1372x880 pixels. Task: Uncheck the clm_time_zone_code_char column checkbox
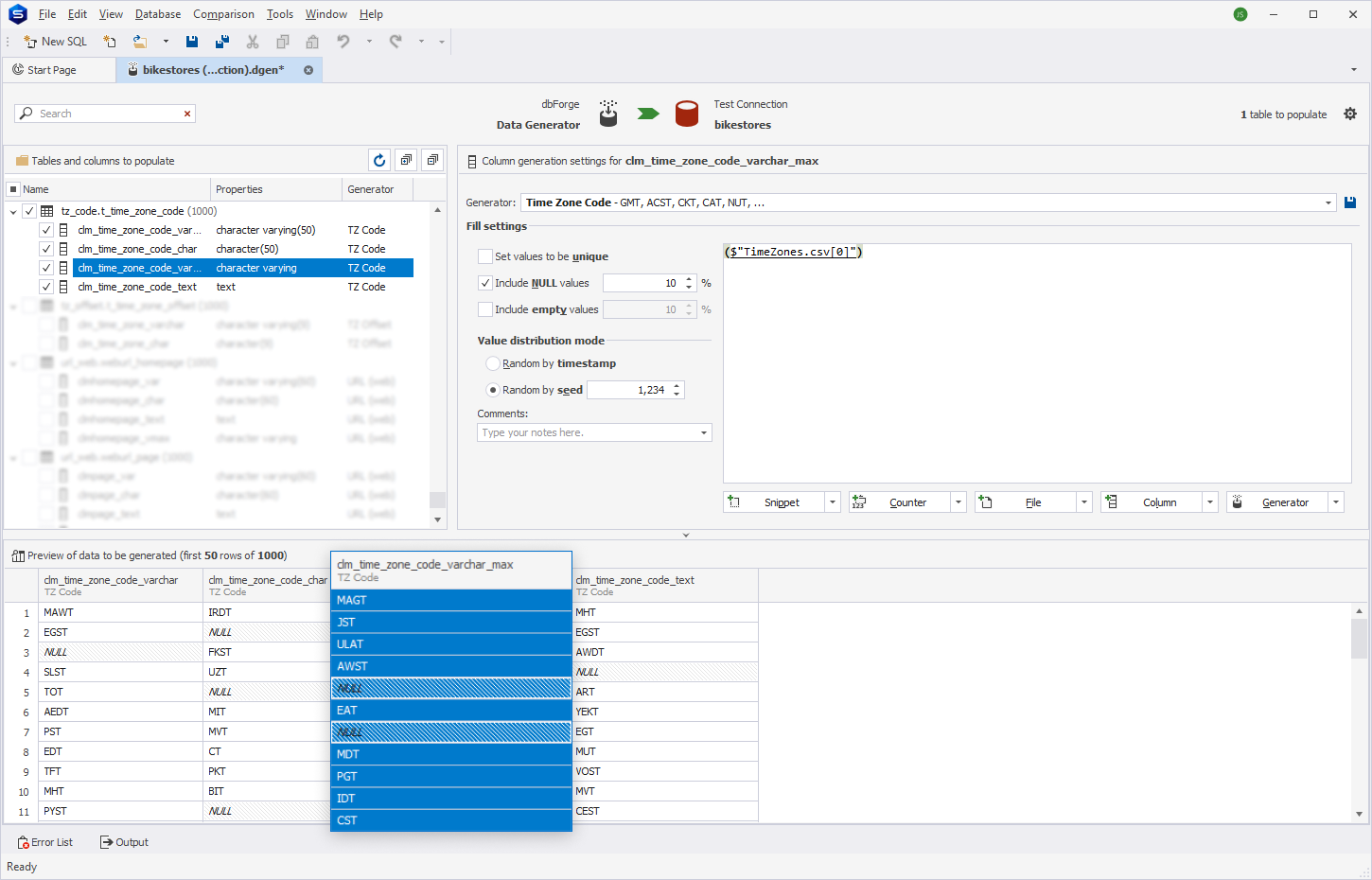point(46,249)
